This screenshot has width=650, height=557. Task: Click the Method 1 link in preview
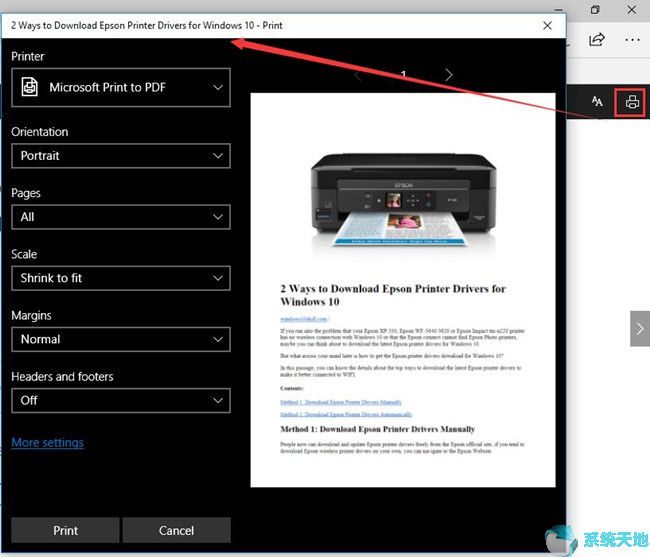coord(341,402)
